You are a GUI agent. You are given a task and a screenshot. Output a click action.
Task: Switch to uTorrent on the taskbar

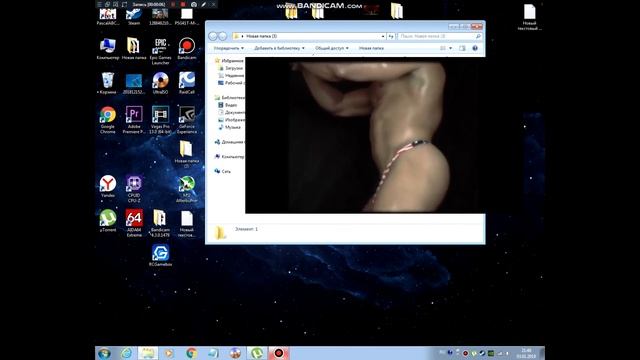coord(257,353)
